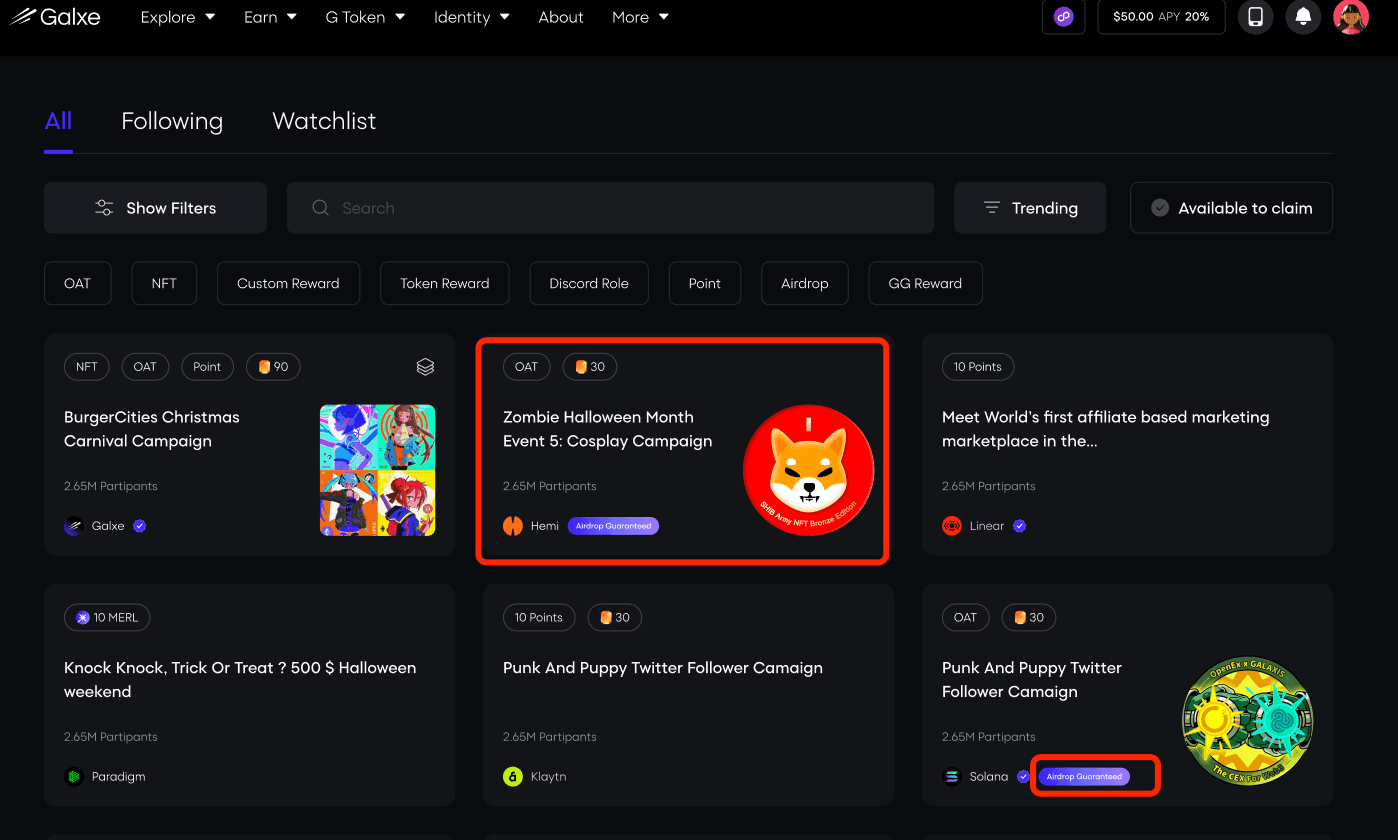Click the Galxe publisher logo on BurgerCities card

point(74,526)
